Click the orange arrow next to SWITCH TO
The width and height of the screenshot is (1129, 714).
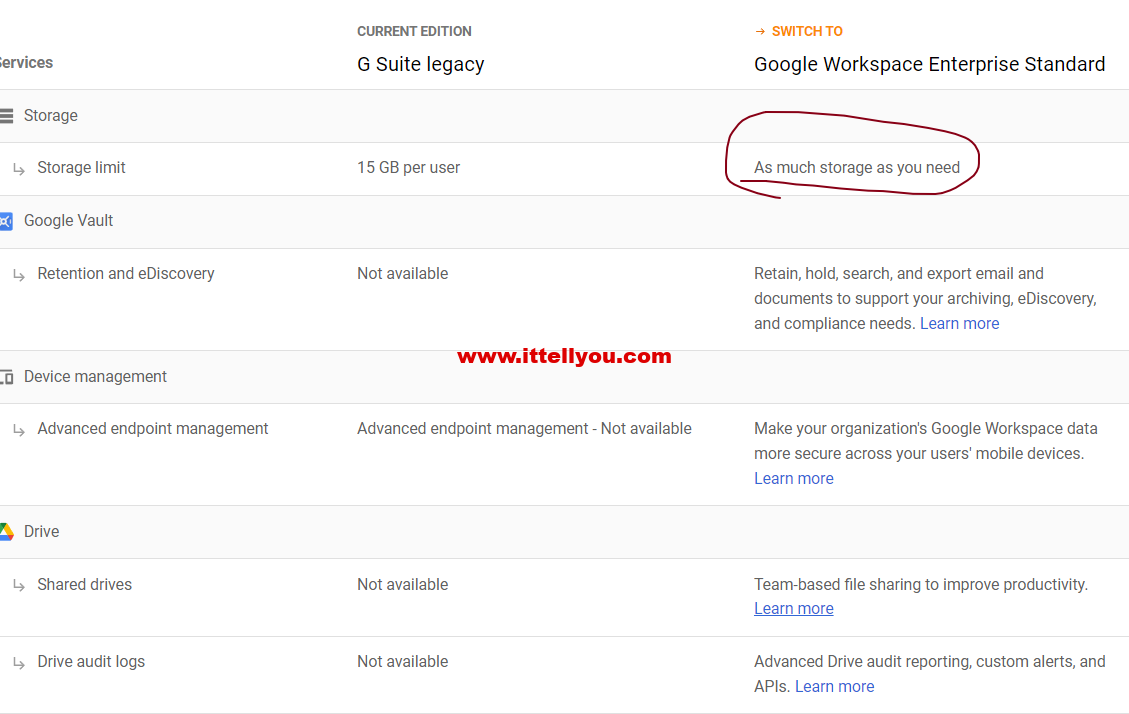click(x=760, y=32)
